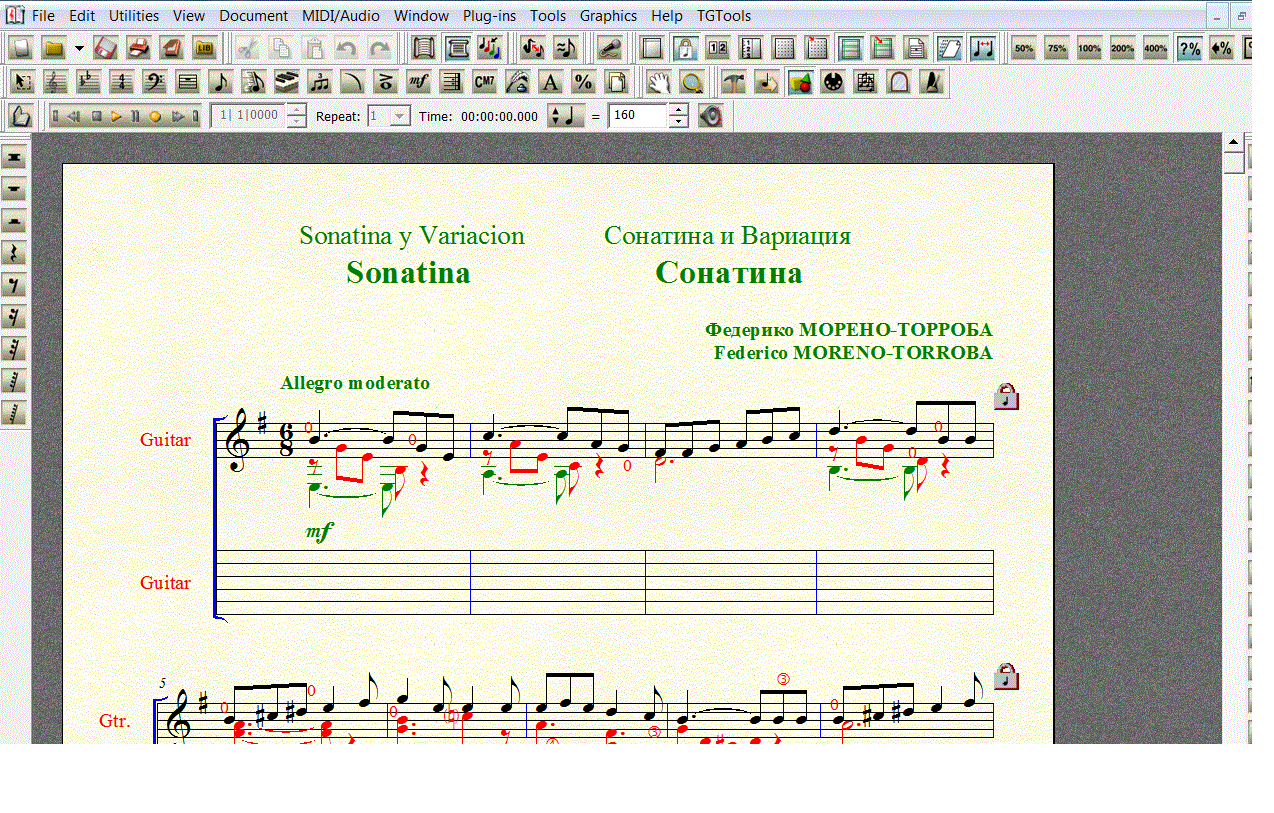The width and height of the screenshot is (1274, 813).
Task: Open the Repeat count dropdown
Action: 400,116
